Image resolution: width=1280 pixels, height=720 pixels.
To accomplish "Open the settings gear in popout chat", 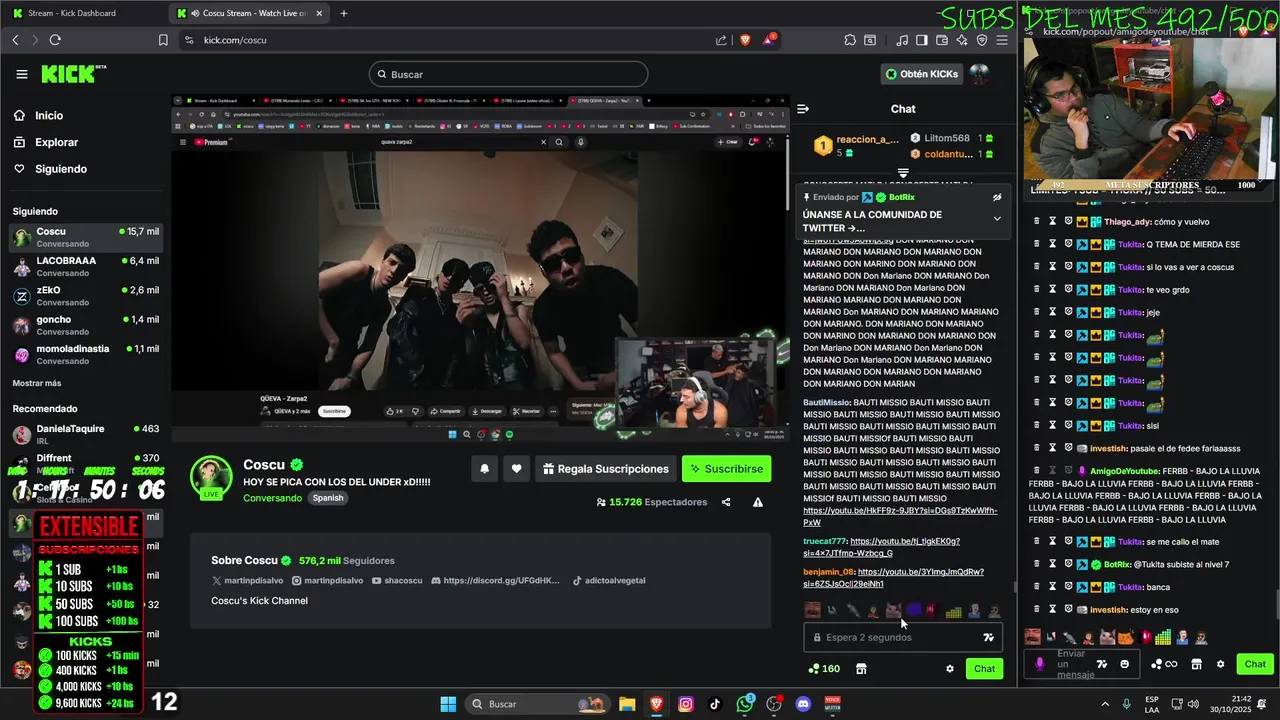I will coord(1220,664).
